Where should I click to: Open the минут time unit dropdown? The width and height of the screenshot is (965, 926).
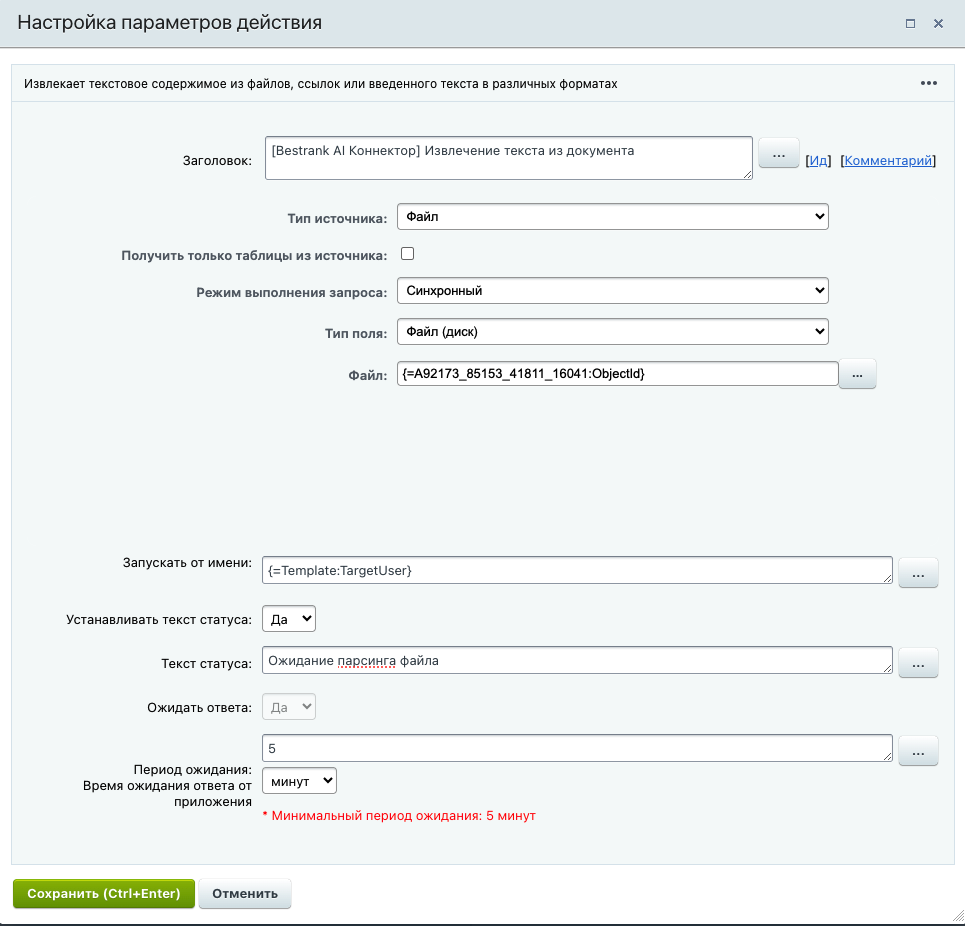(x=299, y=780)
